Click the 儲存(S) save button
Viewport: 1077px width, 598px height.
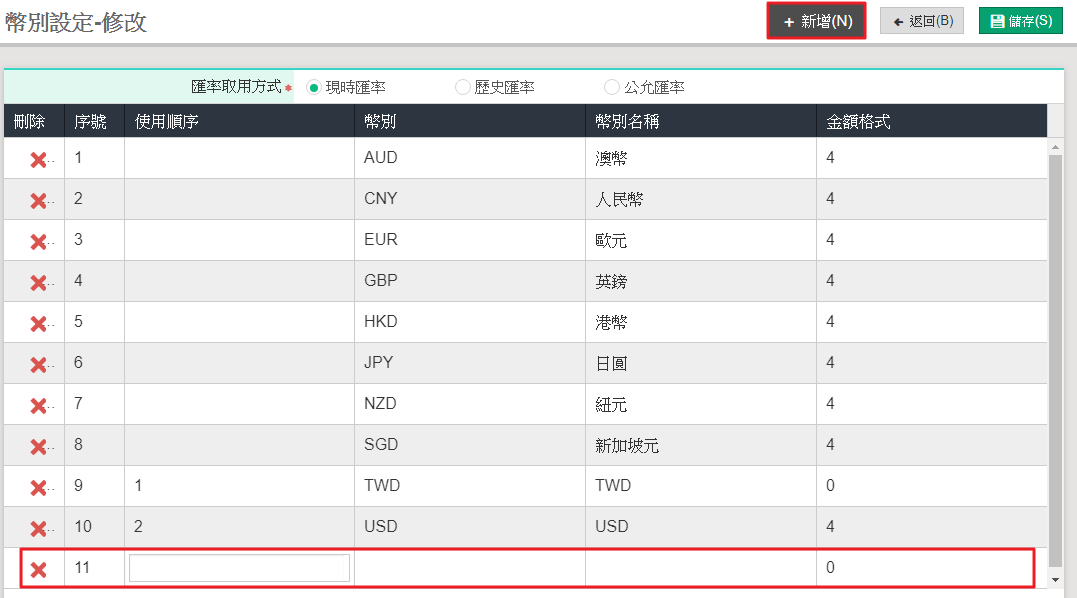1021,21
